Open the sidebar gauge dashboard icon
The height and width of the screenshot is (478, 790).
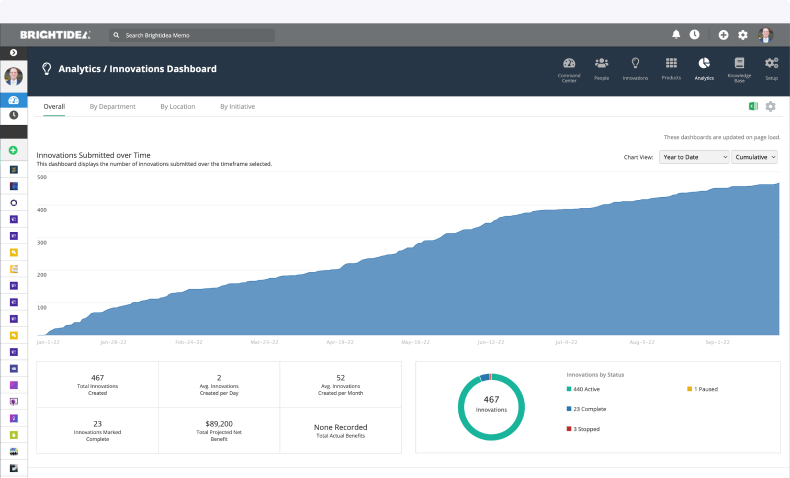14,100
